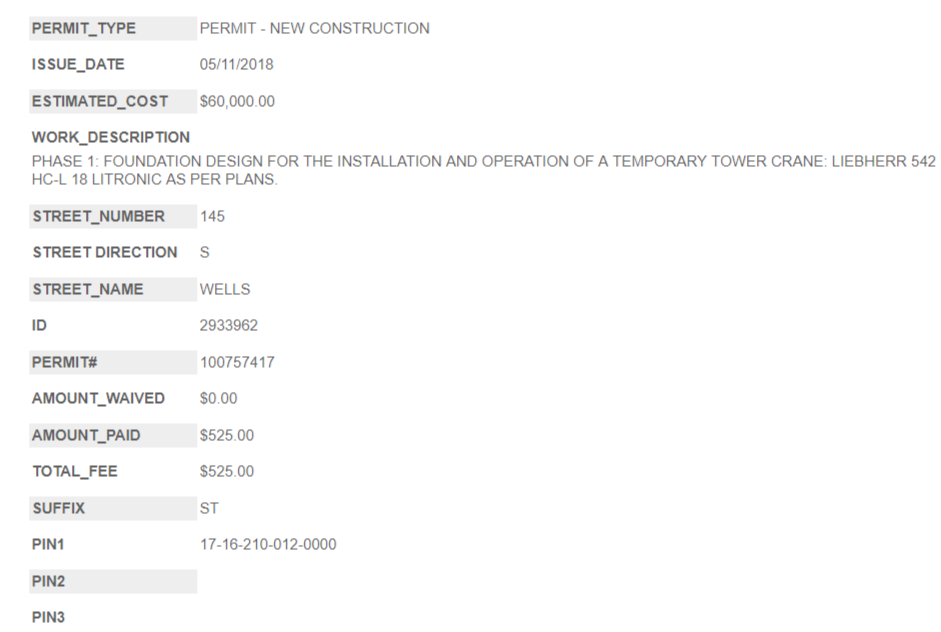Click the AMOUNT_PAID label
941x632 pixels.
click(x=86, y=436)
